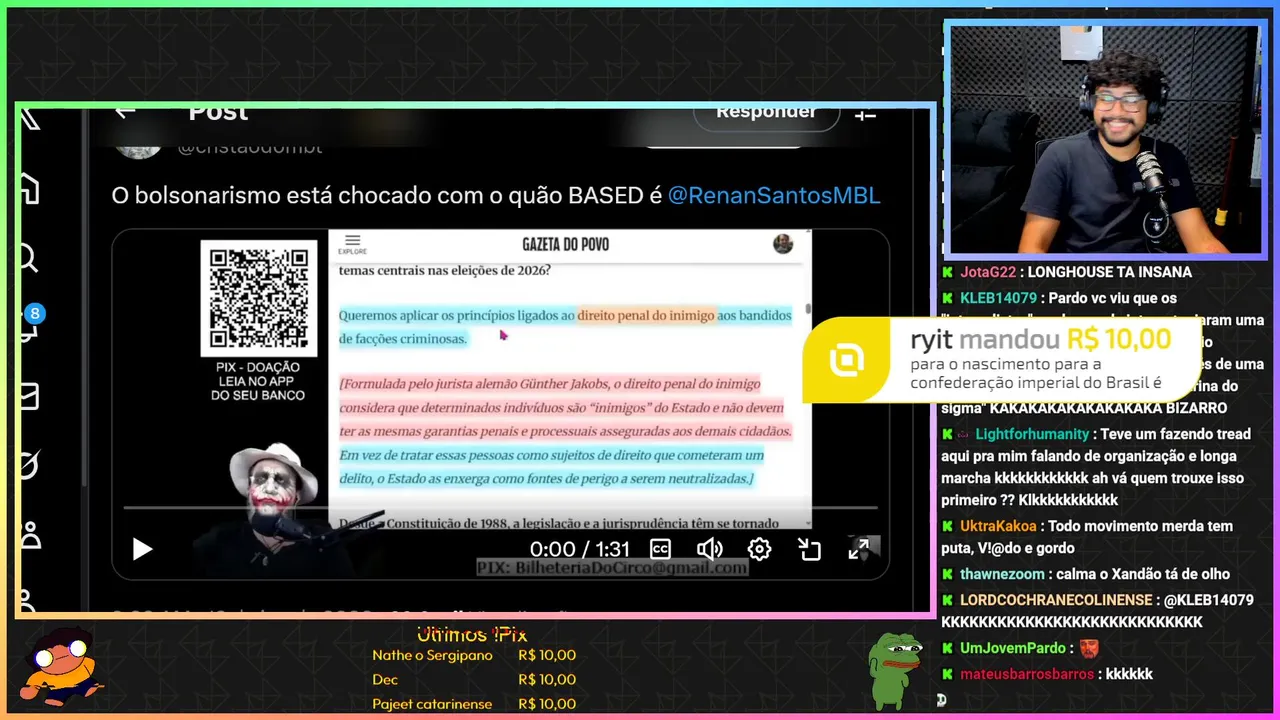Viewport: 1280px width, 720px height.
Task: Open the Gazeta do Povo EXPLORE menu
Action: (352, 244)
